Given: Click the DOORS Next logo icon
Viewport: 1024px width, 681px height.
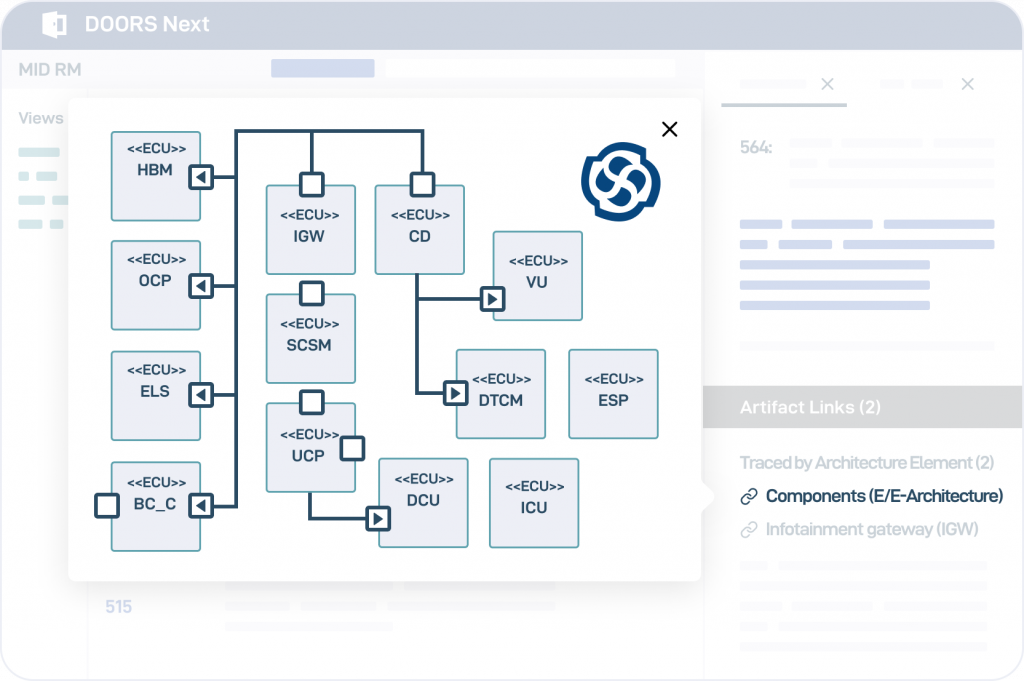Looking at the screenshot, I should click(x=54, y=24).
